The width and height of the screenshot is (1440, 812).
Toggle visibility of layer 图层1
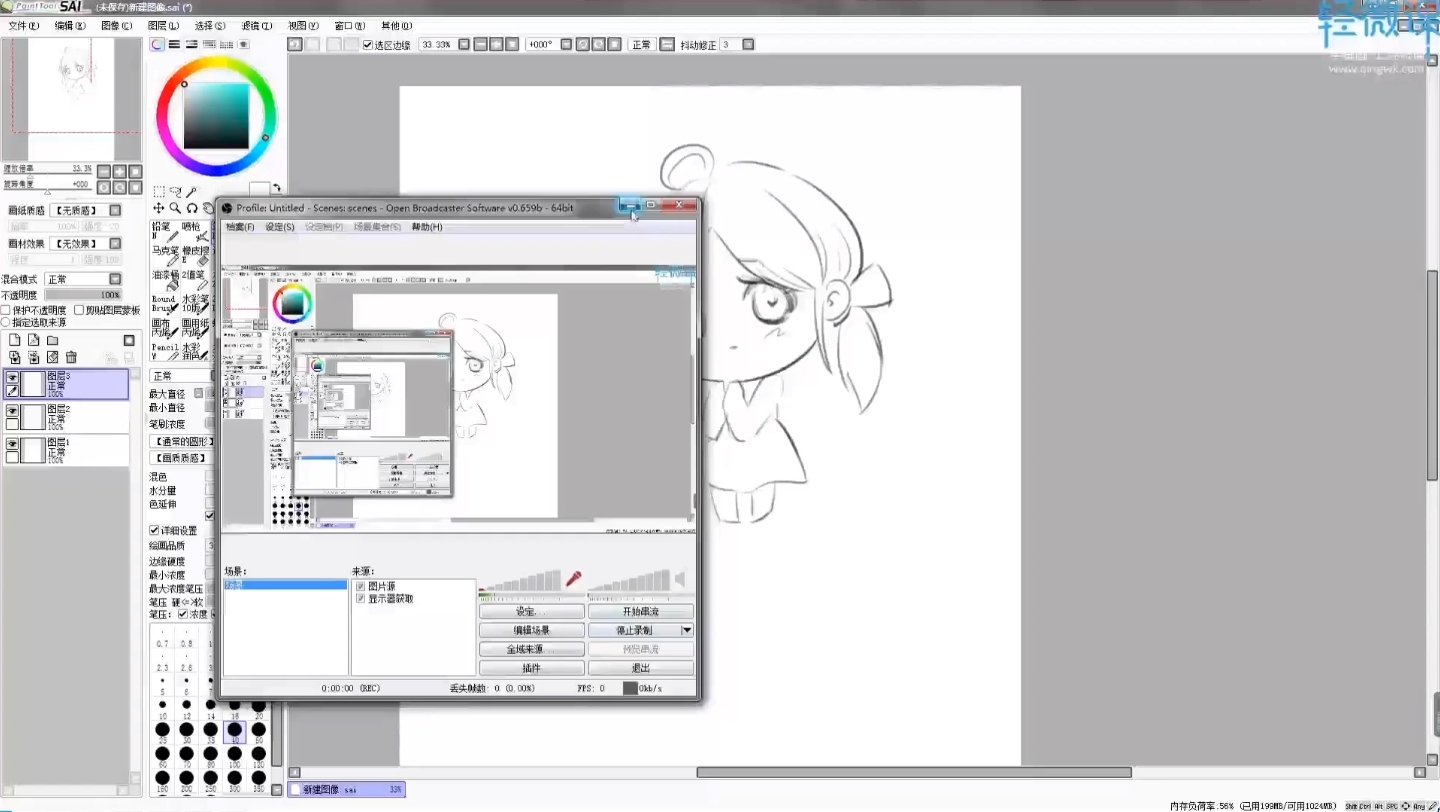pyautogui.click(x=13, y=444)
